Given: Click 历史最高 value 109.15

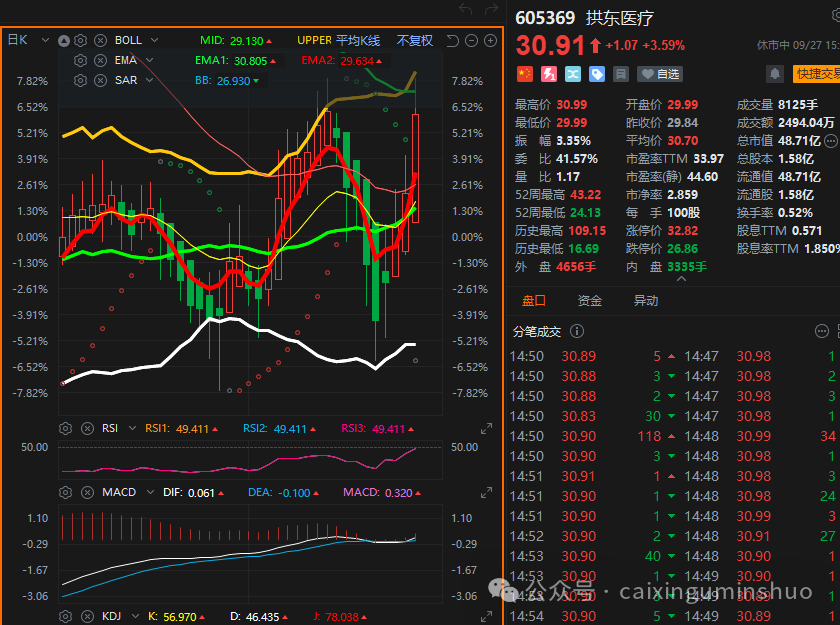Looking at the screenshot, I should pos(587,231).
